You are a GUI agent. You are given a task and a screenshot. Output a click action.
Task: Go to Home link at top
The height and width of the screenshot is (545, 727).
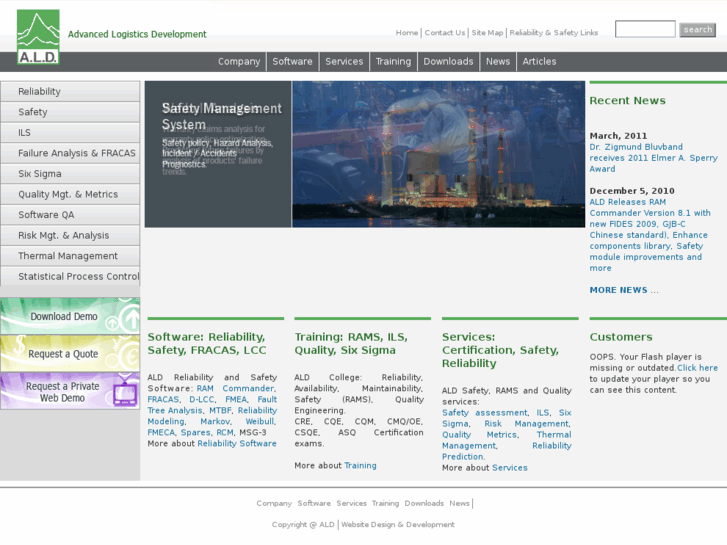407,33
